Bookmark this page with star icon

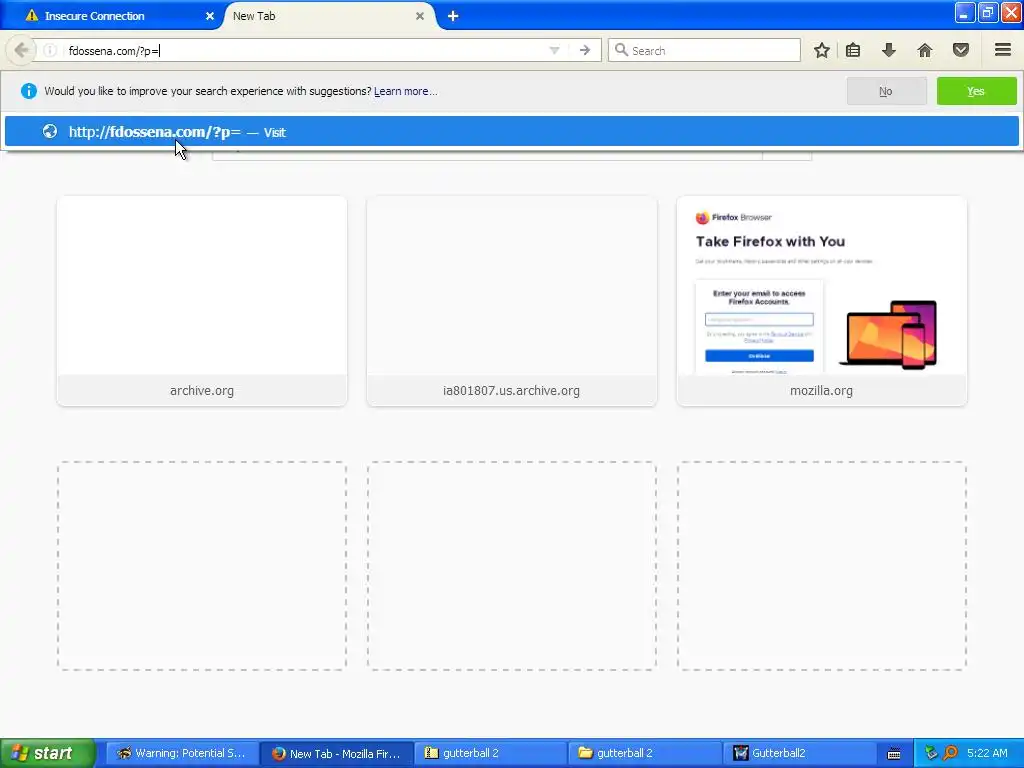click(x=822, y=50)
